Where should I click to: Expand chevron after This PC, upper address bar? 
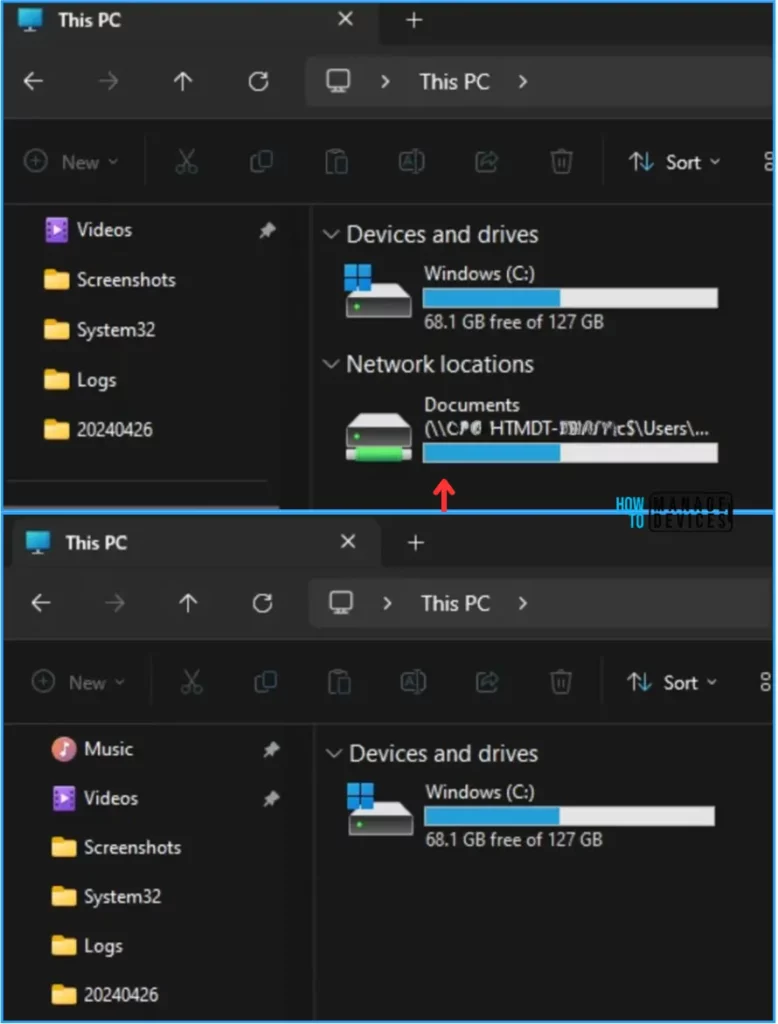523,82
